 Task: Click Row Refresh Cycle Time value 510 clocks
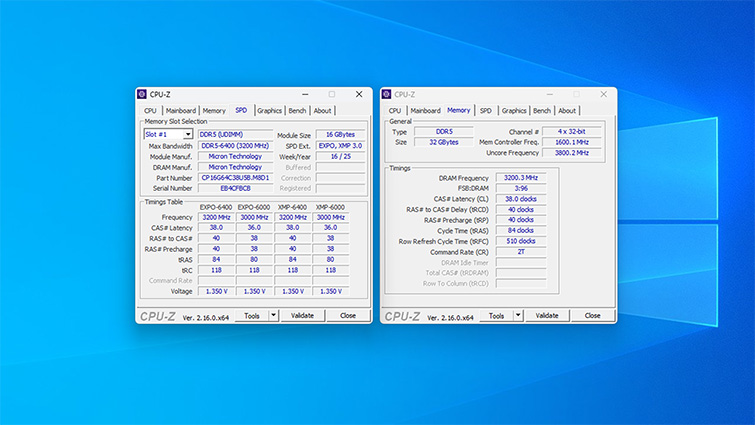(521, 241)
